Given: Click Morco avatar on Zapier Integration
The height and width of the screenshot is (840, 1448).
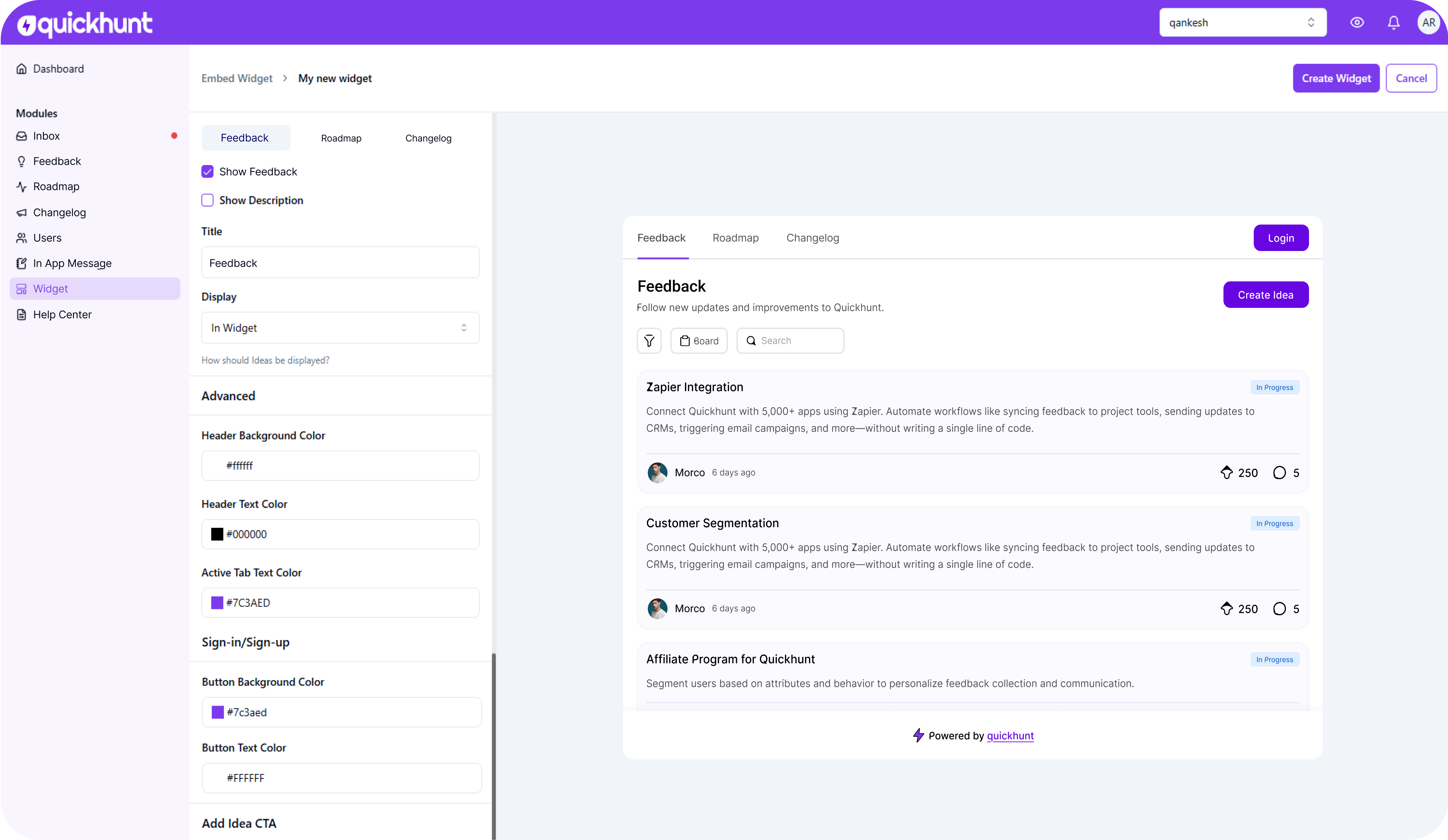Looking at the screenshot, I should pos(657,472).
